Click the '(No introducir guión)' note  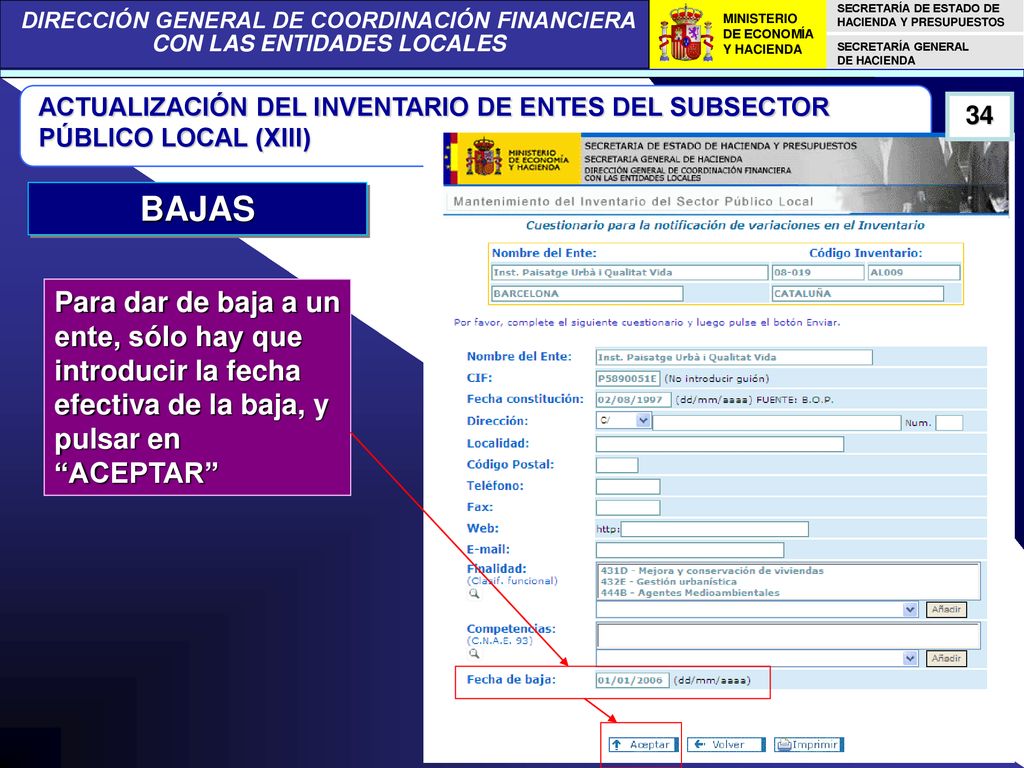point(716,379)
